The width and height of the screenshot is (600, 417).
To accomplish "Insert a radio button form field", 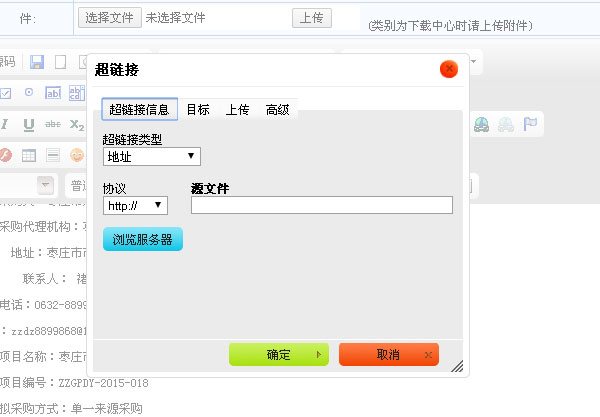I will point(29,93).
